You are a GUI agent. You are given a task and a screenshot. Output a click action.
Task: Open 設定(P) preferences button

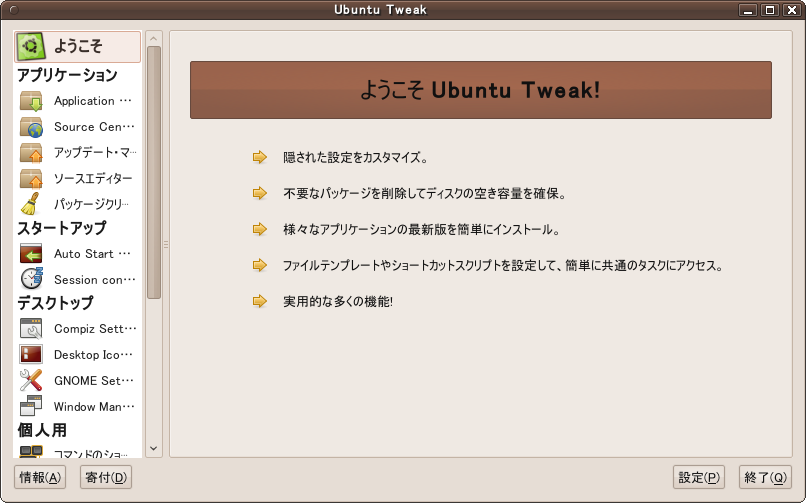(x=700, y=478)
